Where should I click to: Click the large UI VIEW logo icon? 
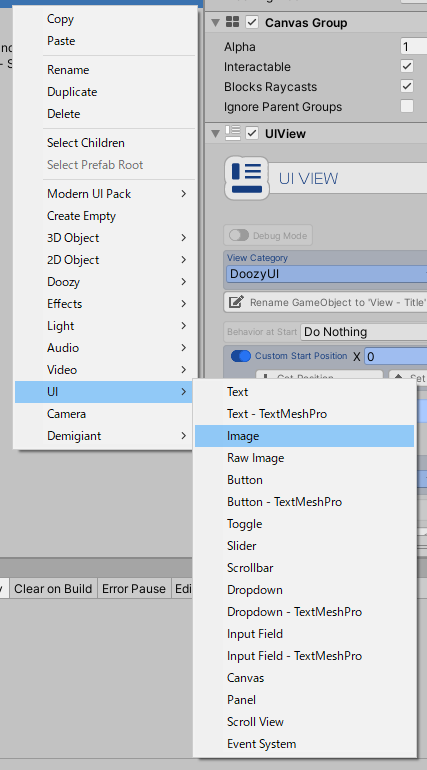tap(246, 178)
